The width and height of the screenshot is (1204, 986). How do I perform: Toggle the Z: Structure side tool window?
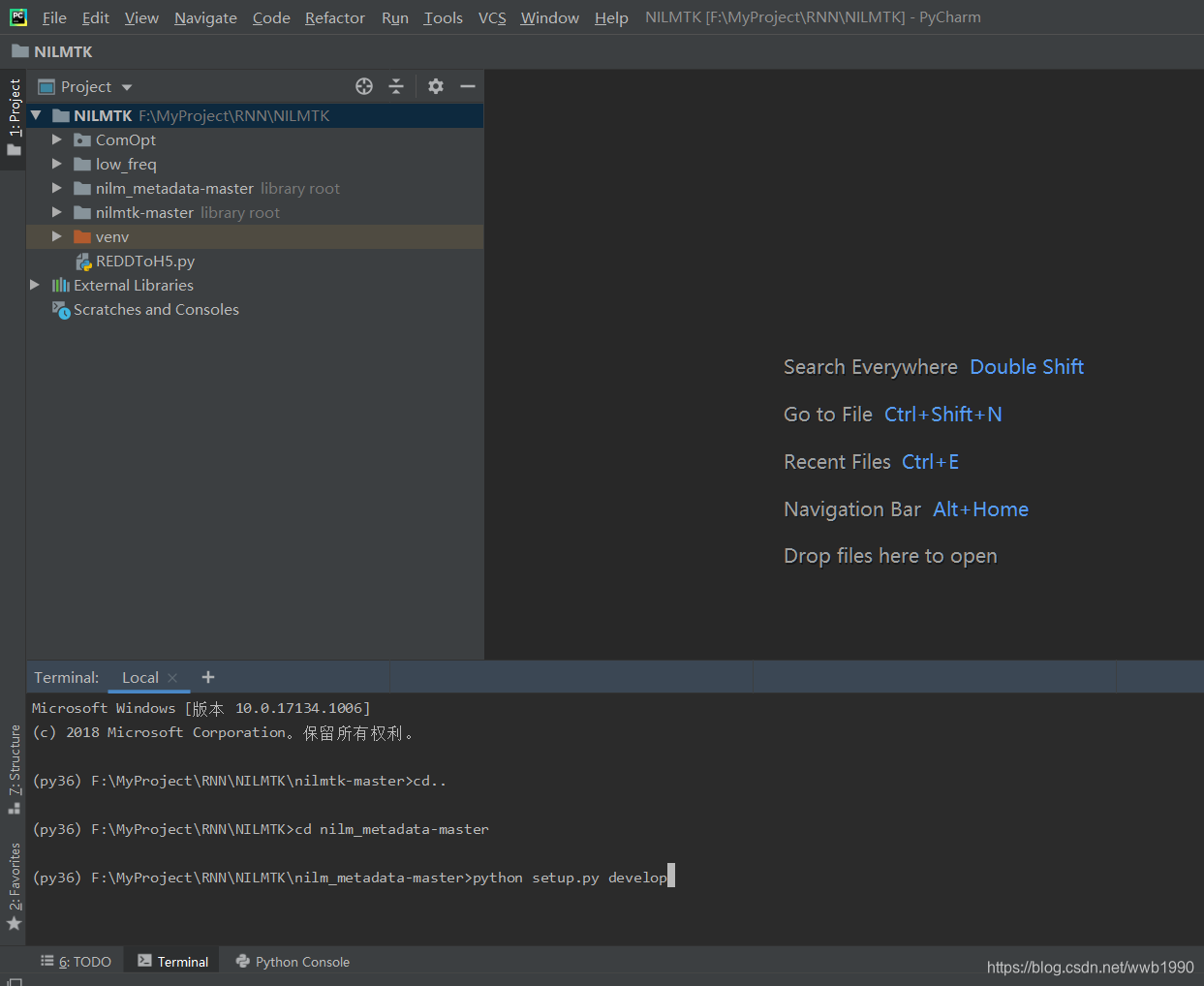[x=14, y=769]
